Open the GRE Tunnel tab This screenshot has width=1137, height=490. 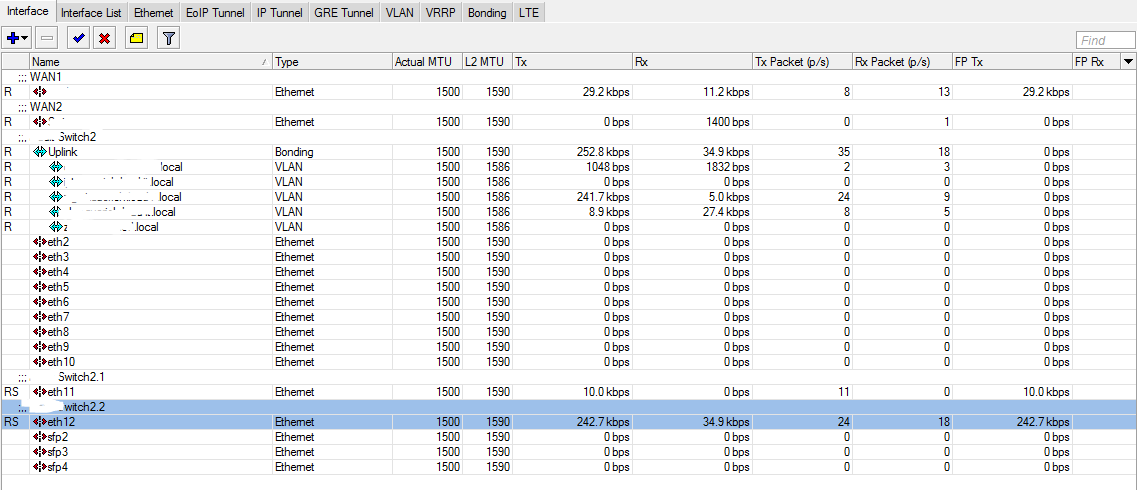click(344, 12)
